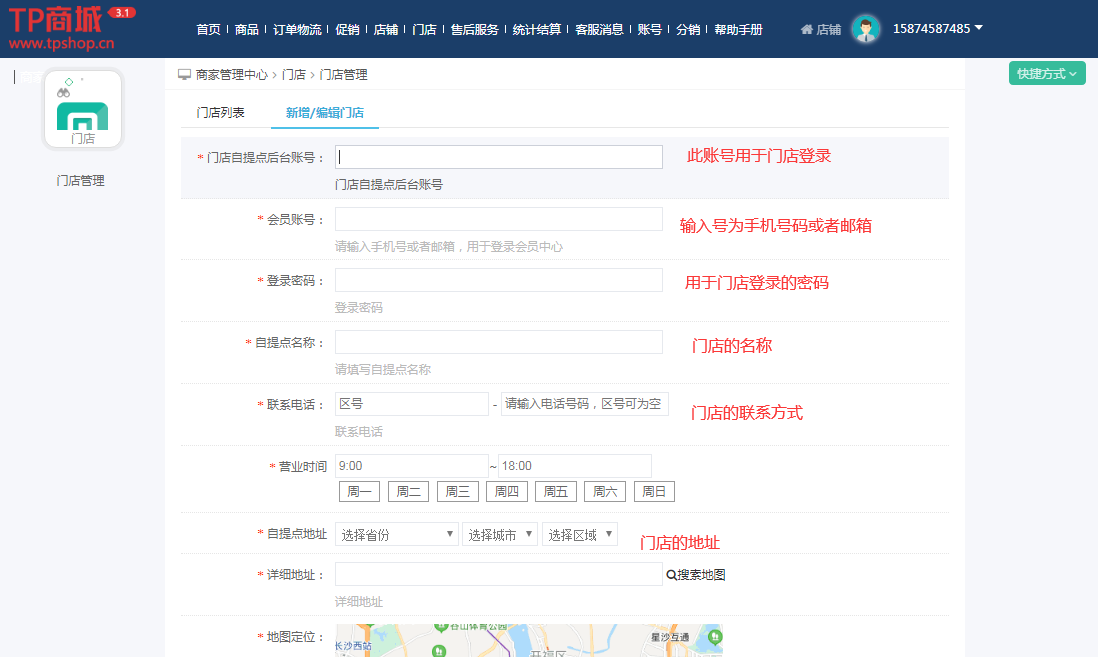Screen dimensions: 1098x657
Task: Toggle the 周一 weekday option
Action: coord(359,491)
